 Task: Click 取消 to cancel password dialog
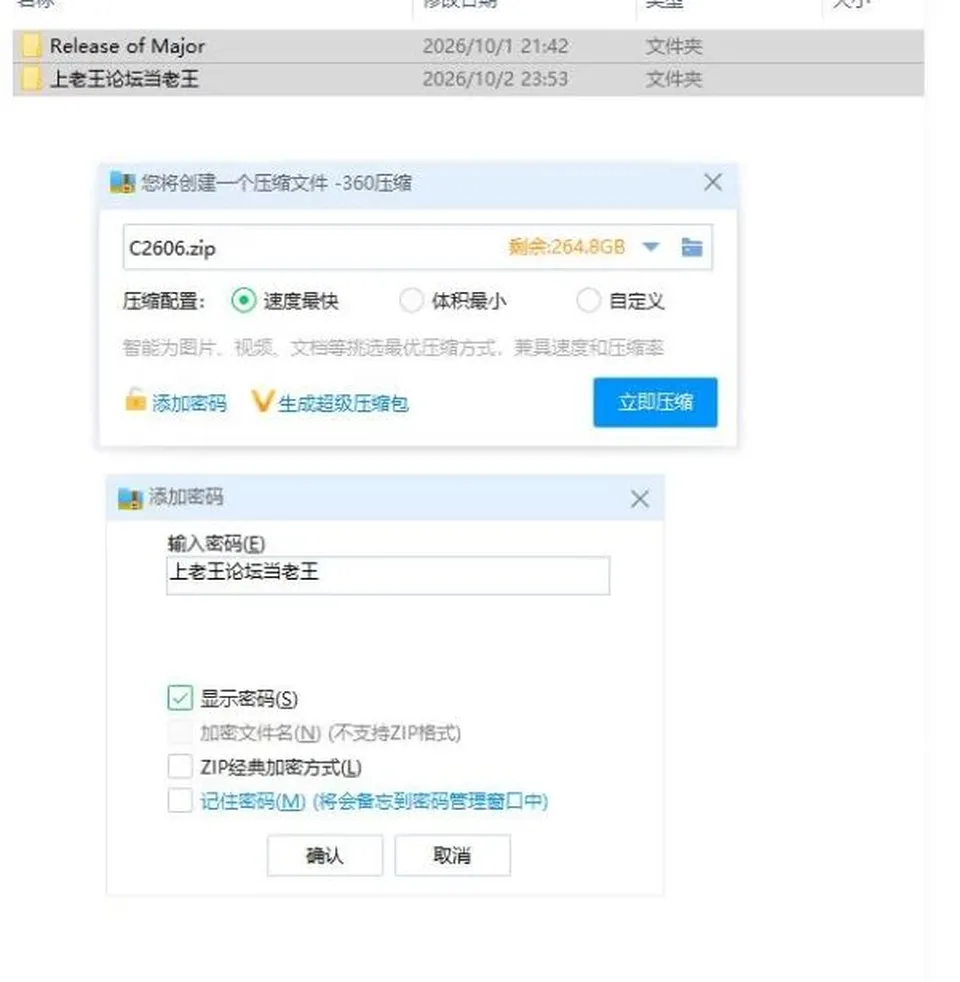tap(452, 855)
